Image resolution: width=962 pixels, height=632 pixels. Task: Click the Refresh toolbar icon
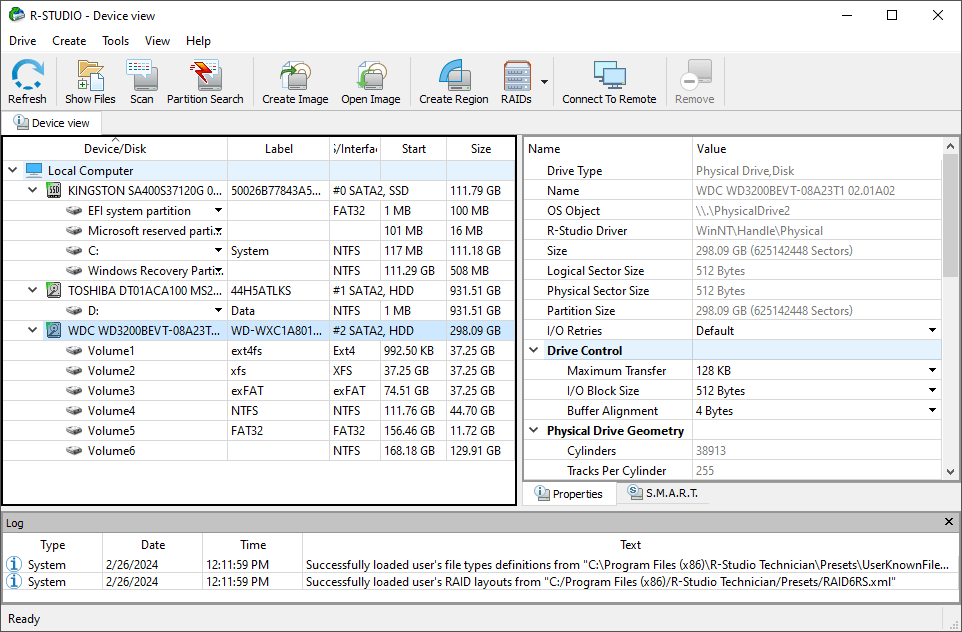pos(27,75)
